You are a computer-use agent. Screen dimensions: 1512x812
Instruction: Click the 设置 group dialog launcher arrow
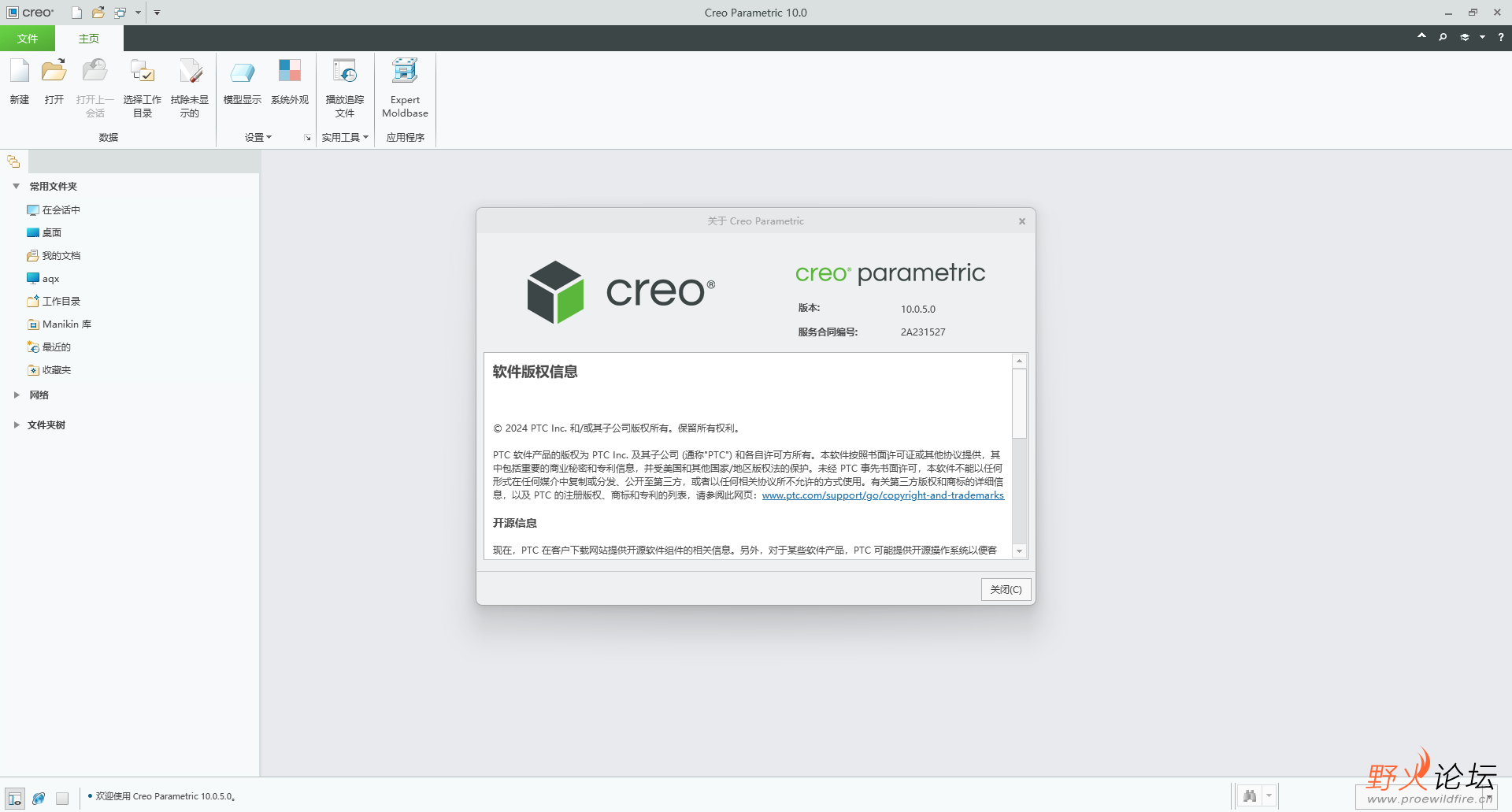[307, 138]
